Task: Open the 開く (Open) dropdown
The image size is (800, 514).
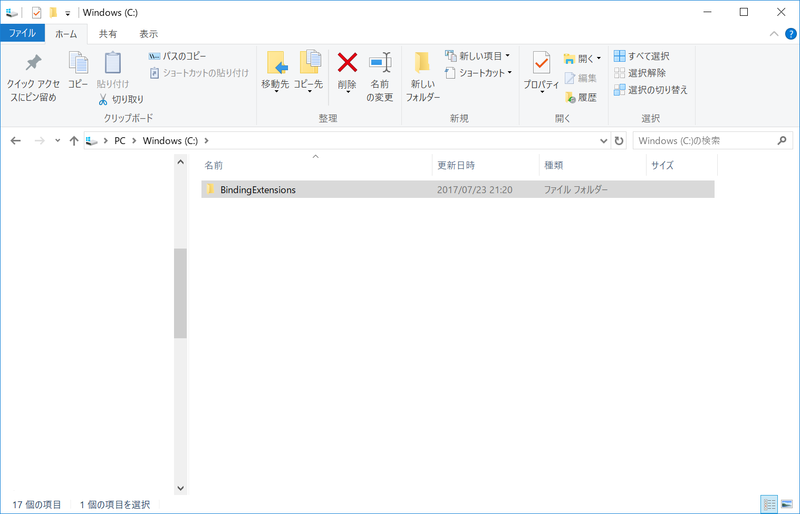Action: tap(583, 59)
